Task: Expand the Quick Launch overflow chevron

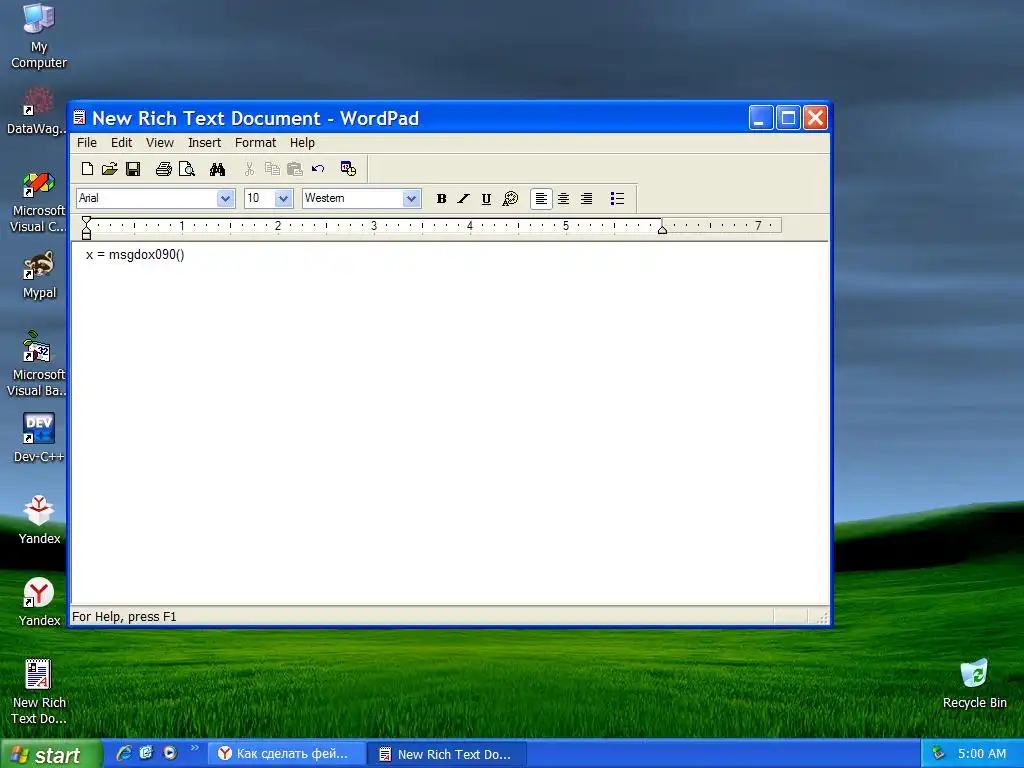Action: pos(195,748)
